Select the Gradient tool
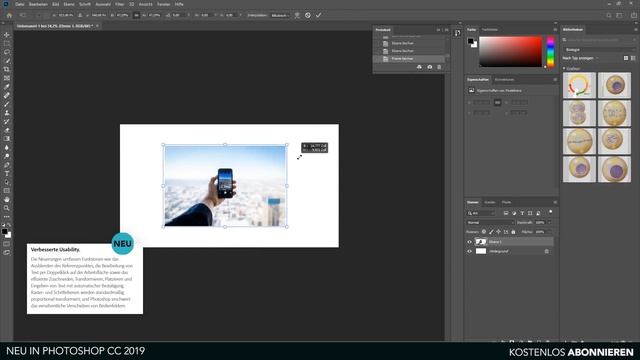Viewport: 640px width, 360px height. (7, 139)
